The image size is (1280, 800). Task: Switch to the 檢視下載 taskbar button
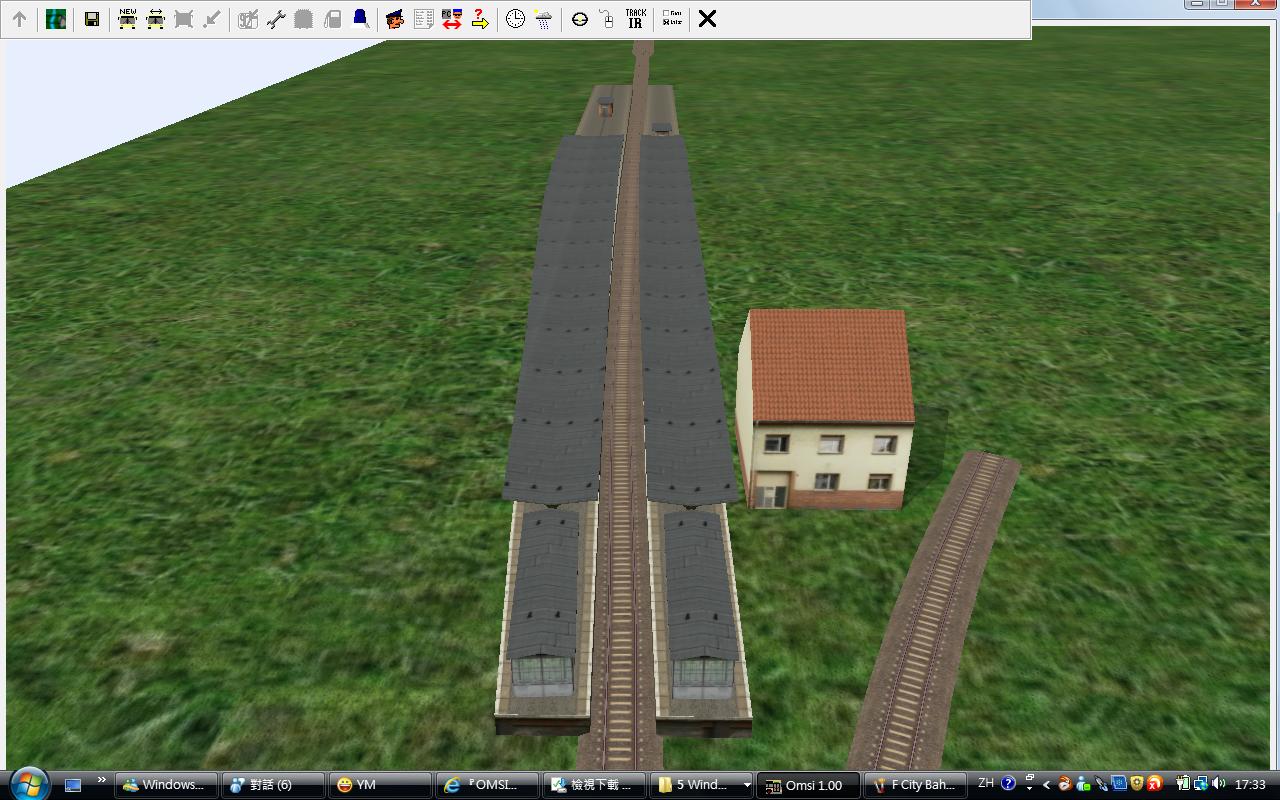coord(594,785)
